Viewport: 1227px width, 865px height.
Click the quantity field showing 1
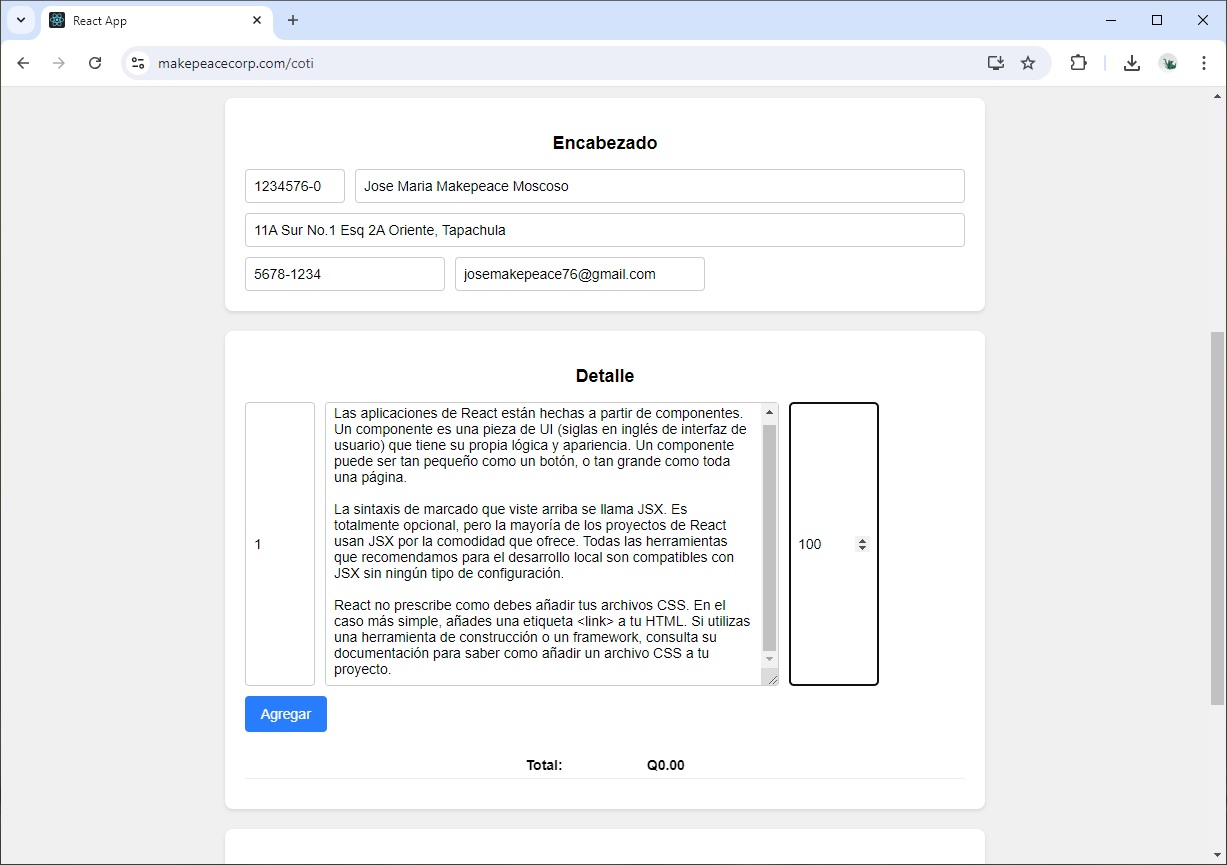tap(280, 544)
